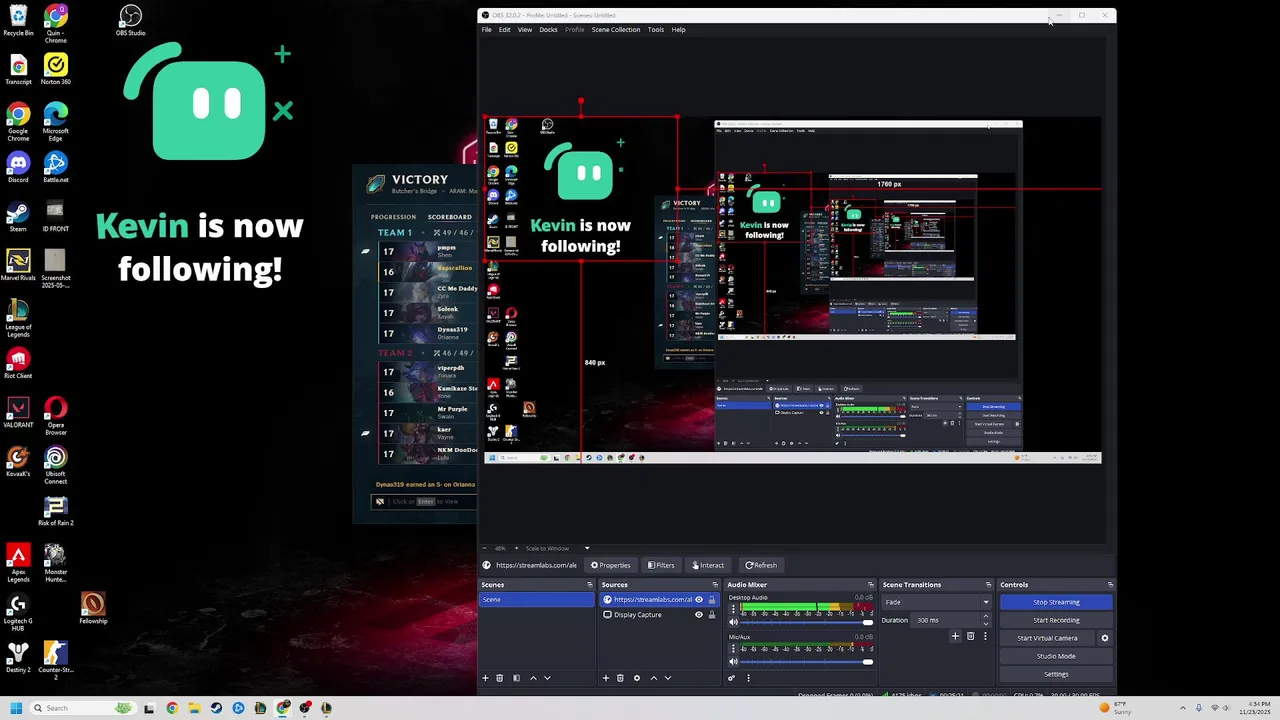Open the Help menu in OBS
1280x720 pixels.
click(678, 29)
